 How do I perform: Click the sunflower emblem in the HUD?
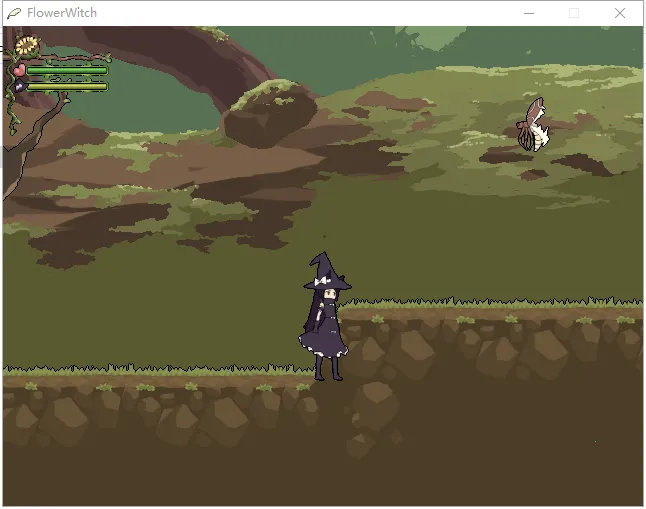point(27,45)
